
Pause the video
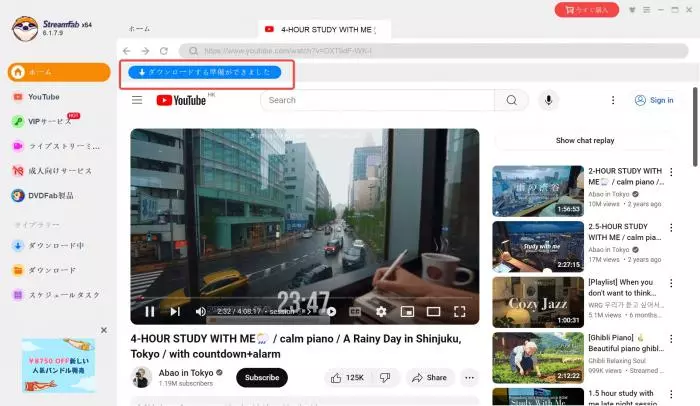150,311
